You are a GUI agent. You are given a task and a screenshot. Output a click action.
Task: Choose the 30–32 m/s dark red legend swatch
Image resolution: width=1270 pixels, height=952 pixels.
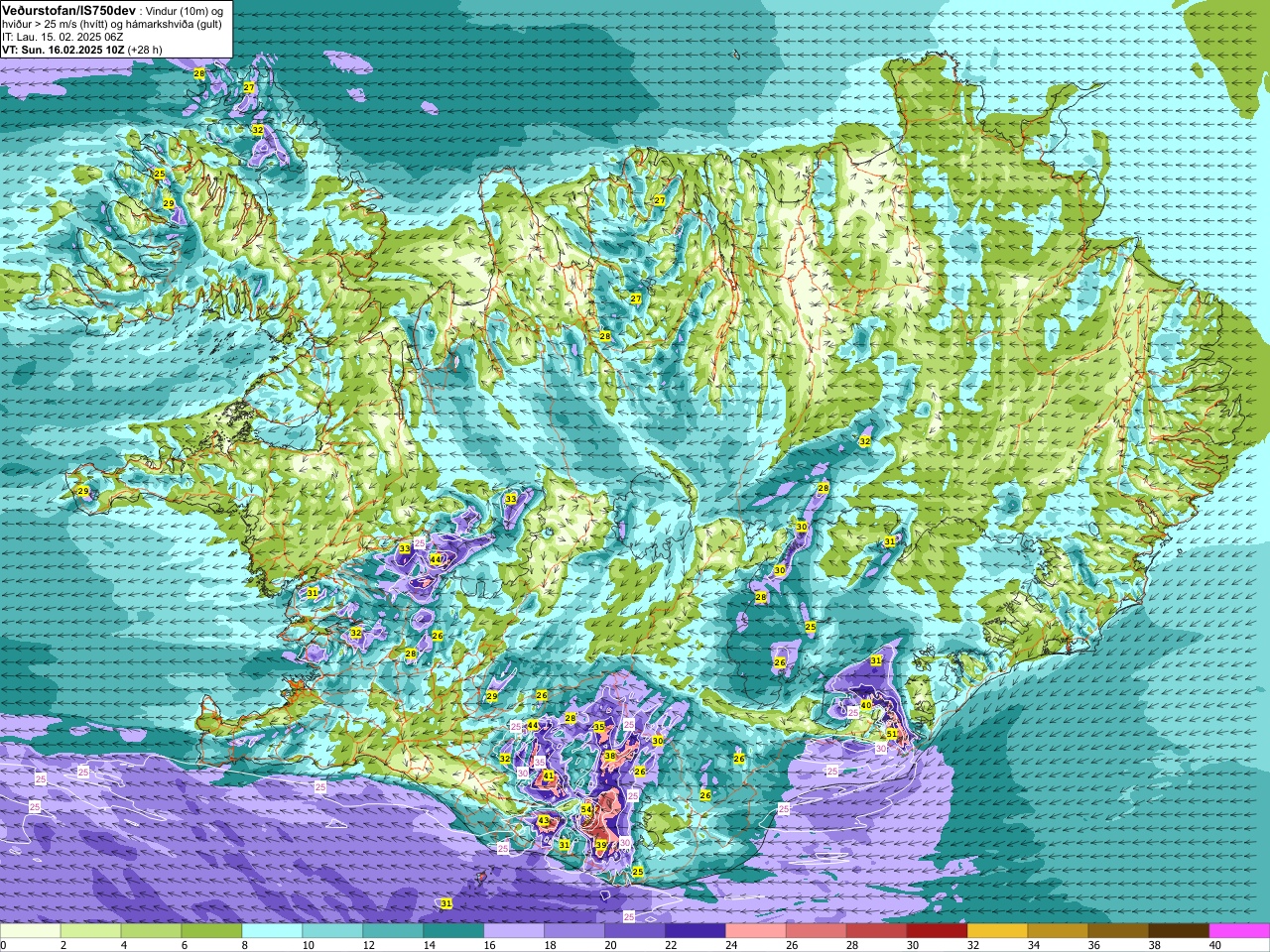tap(938, 931)
